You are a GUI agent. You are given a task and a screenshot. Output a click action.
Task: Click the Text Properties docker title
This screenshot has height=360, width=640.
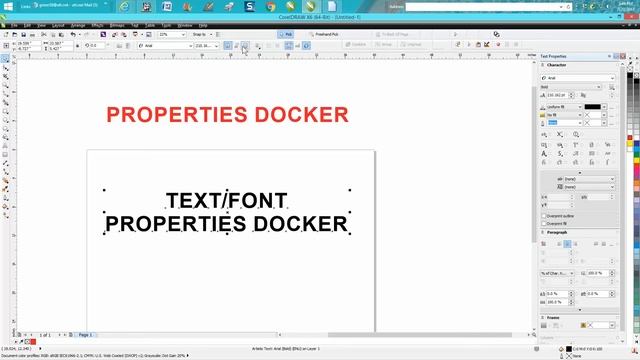coord(553,56)
